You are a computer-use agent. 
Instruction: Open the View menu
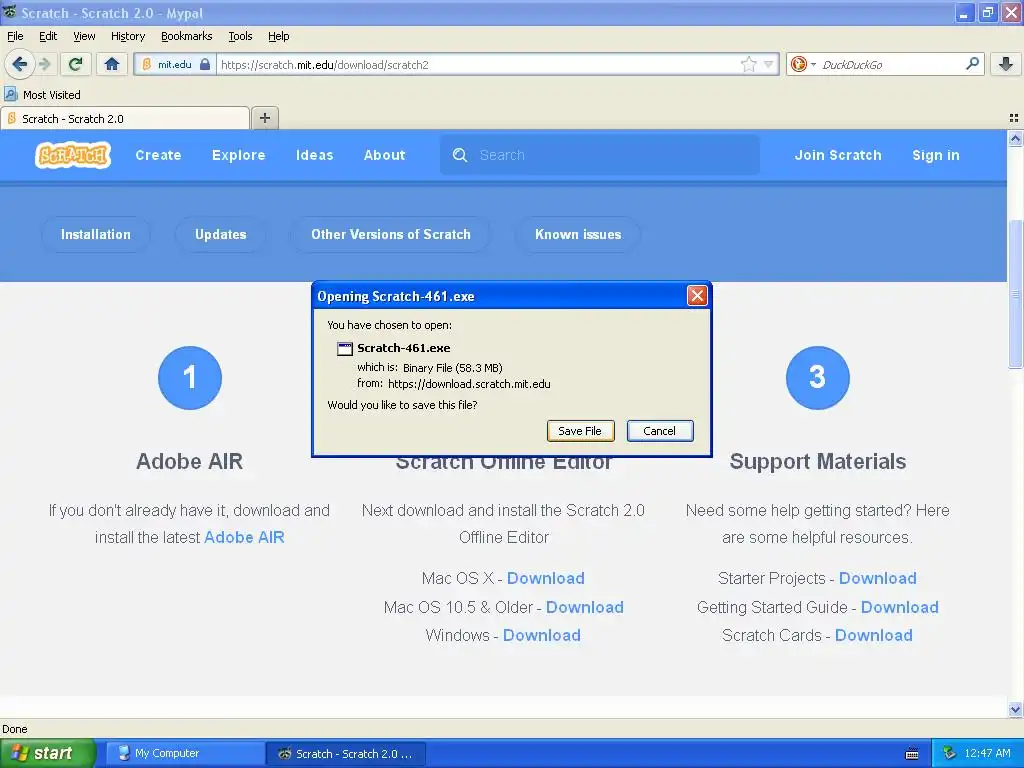pyautogui.click(x=84, y=36)
